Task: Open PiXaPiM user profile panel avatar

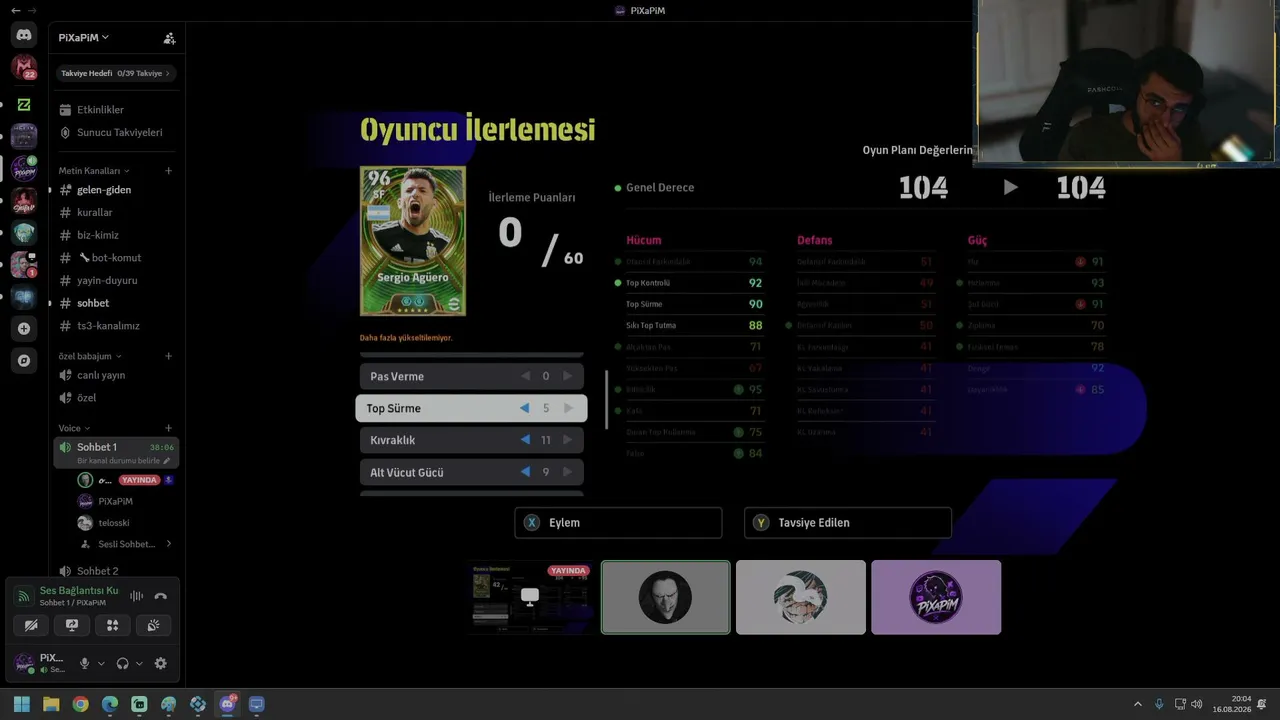Action: click(x=24, y=663)
